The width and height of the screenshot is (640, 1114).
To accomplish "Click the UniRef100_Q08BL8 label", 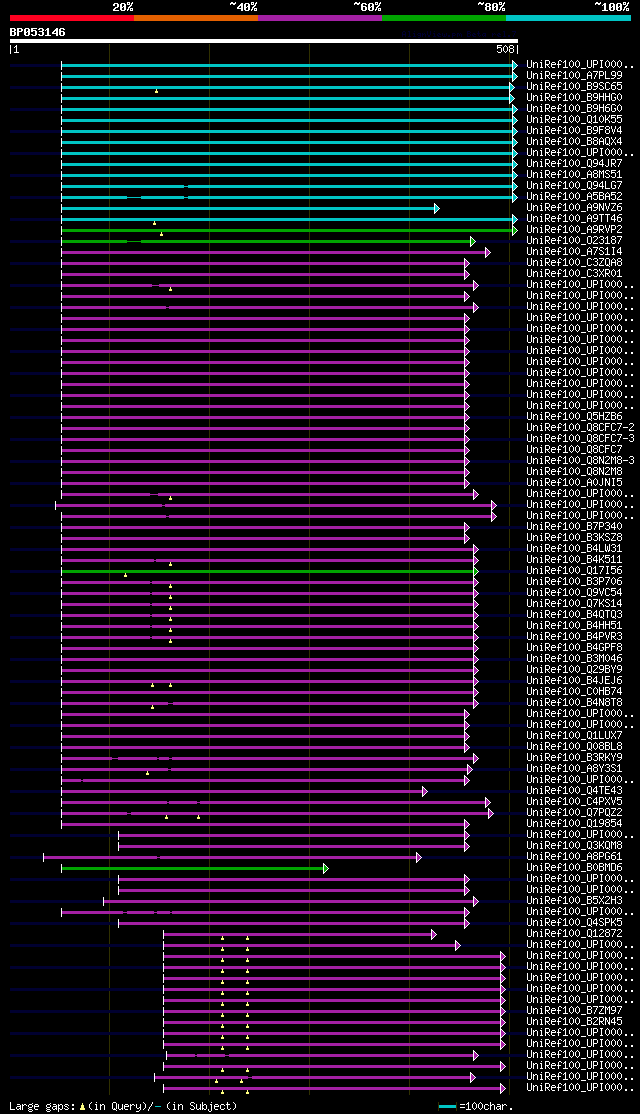I will pyautogui.click(x=574, y=747).
